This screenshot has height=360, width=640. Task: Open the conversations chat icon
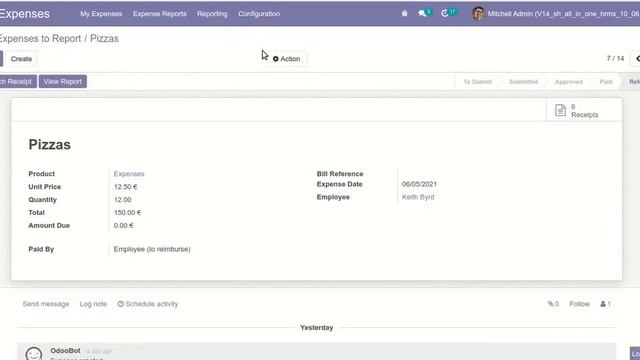tap(422, 13)
